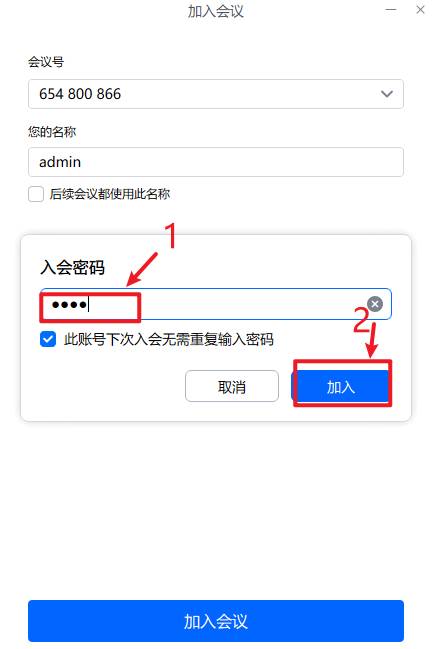
Task: Focus the 入会密码 password field
Action: 216,304
